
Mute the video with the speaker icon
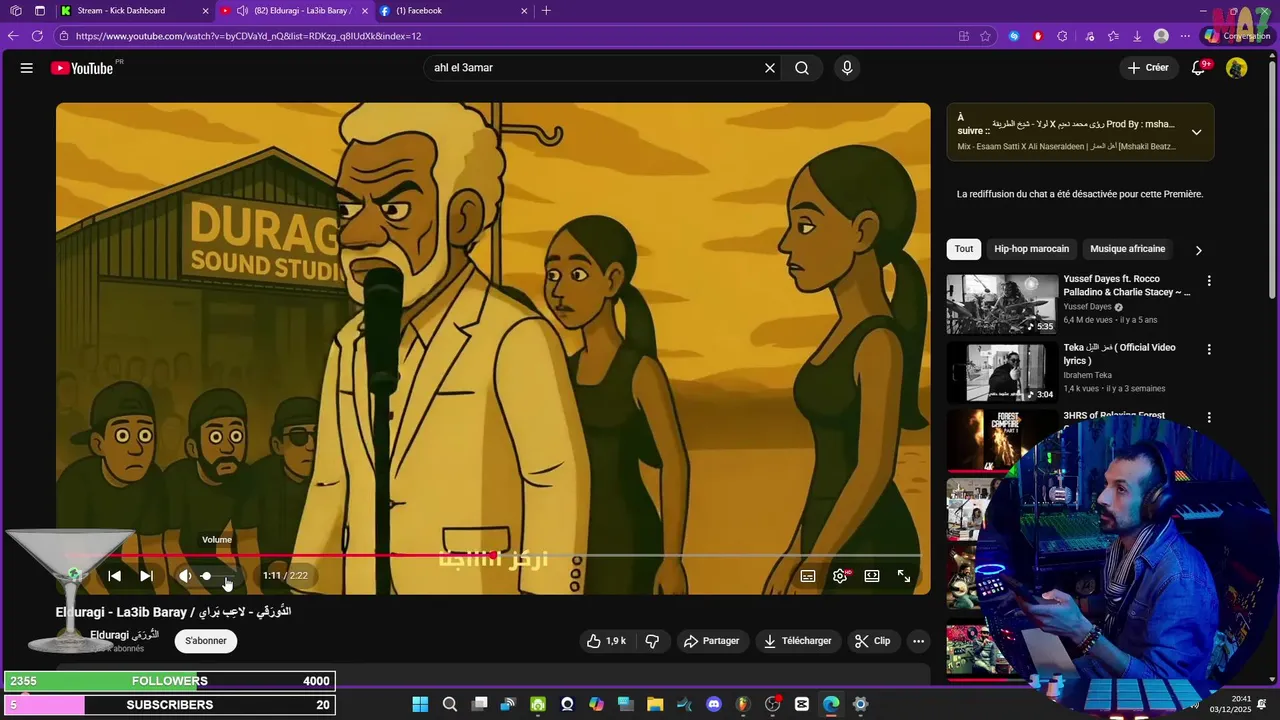(x=185, y=576)
